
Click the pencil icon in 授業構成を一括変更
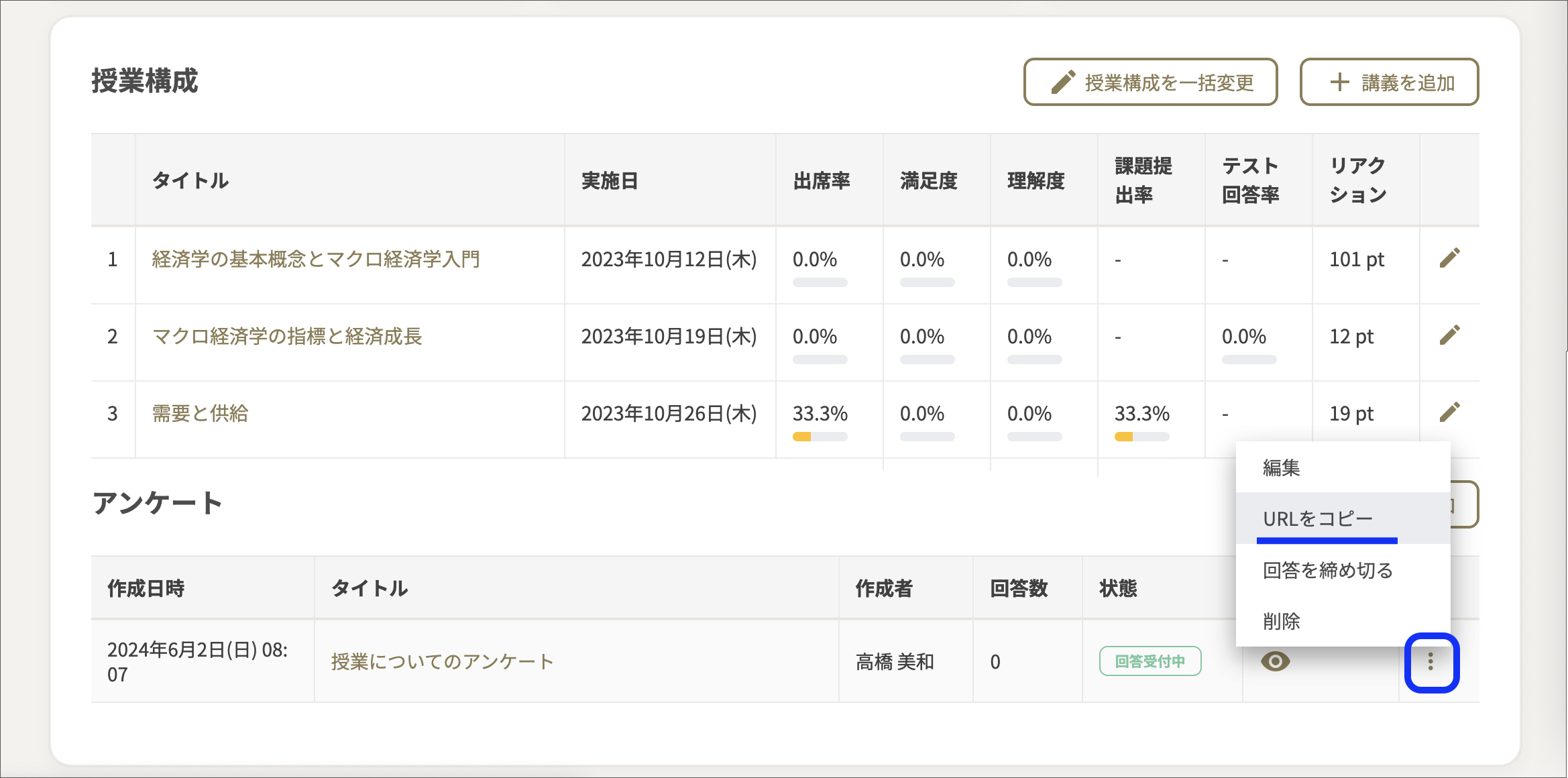(x=1063, y=82)
